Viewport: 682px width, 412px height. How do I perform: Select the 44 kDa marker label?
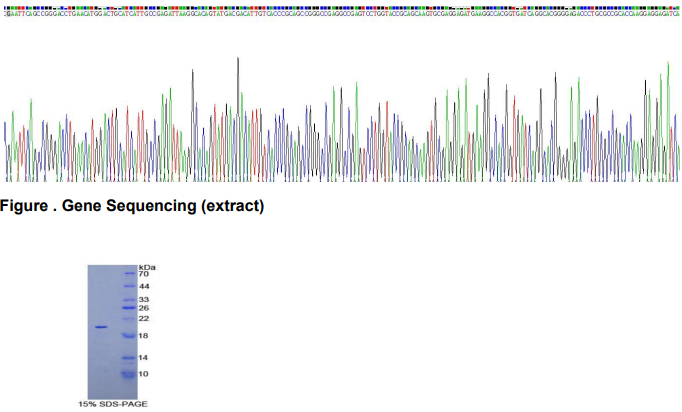tap(144, 286)
